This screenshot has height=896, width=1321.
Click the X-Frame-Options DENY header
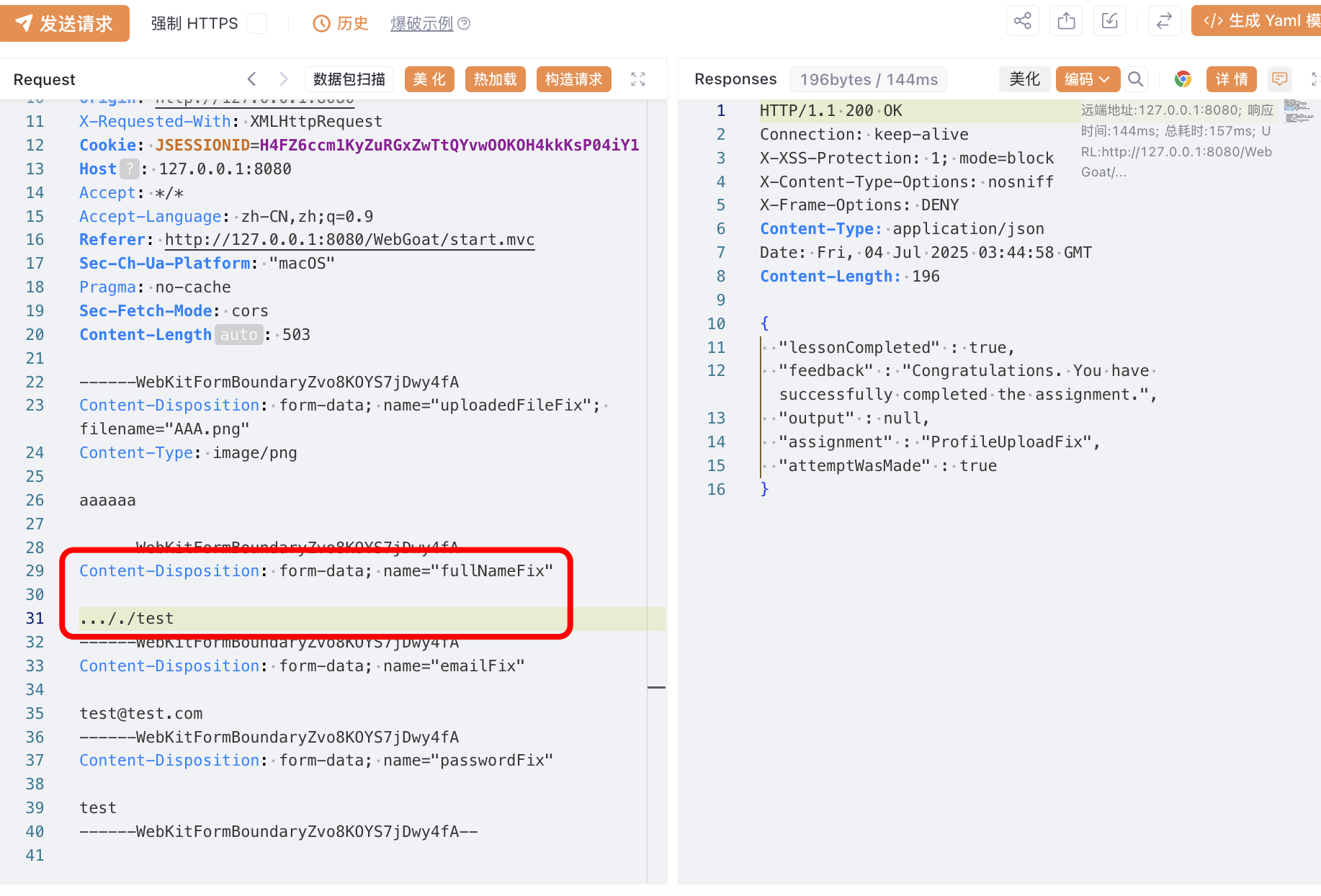(859, 205)
